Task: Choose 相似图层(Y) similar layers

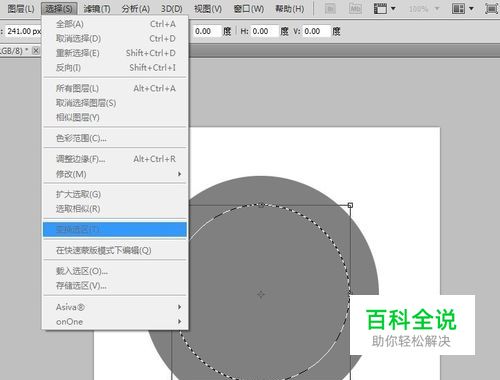Action: [x=115, y=117]
